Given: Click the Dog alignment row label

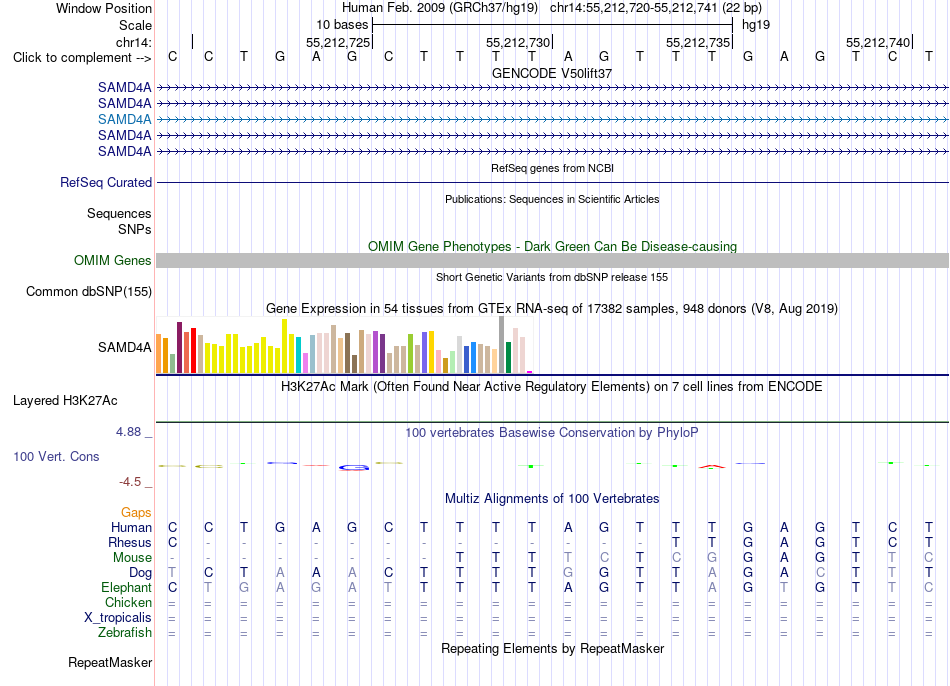Looking at the screenshot, I should point(140,573).
